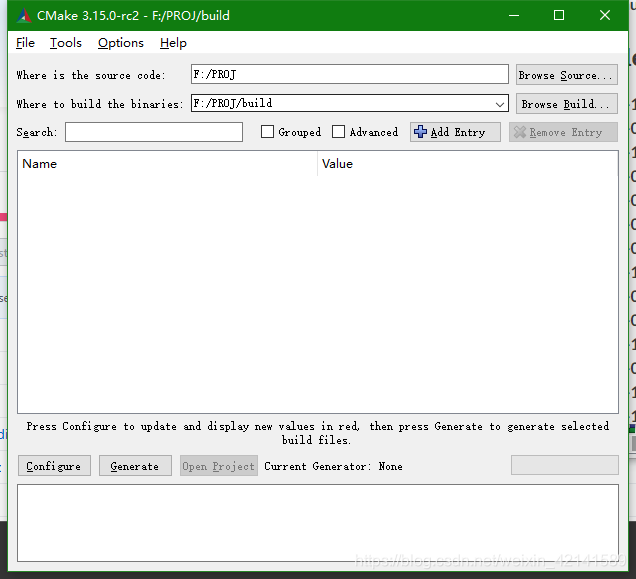Click the Configure button
This screenshot has height=579, width=636.
tap(54, 466)
